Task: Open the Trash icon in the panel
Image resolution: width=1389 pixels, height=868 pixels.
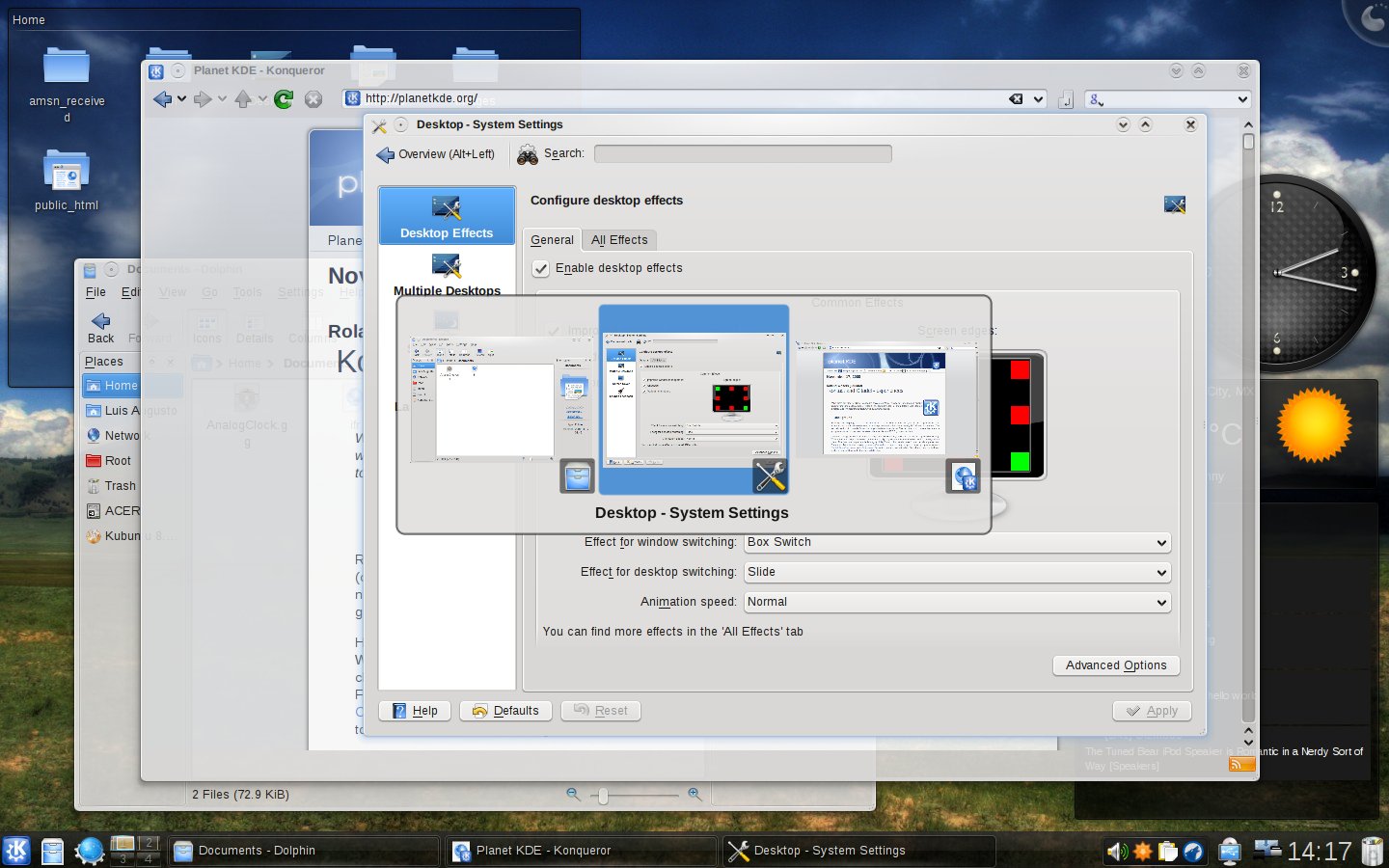Action: point(1373,851)
